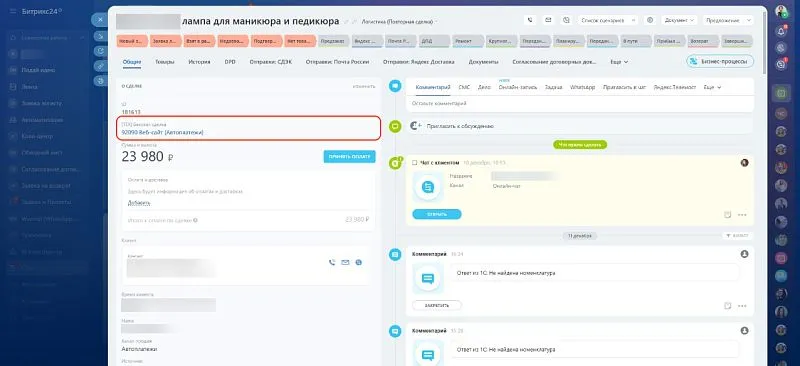Select the СМС tab in timeline editor

[x=464, y=87]
